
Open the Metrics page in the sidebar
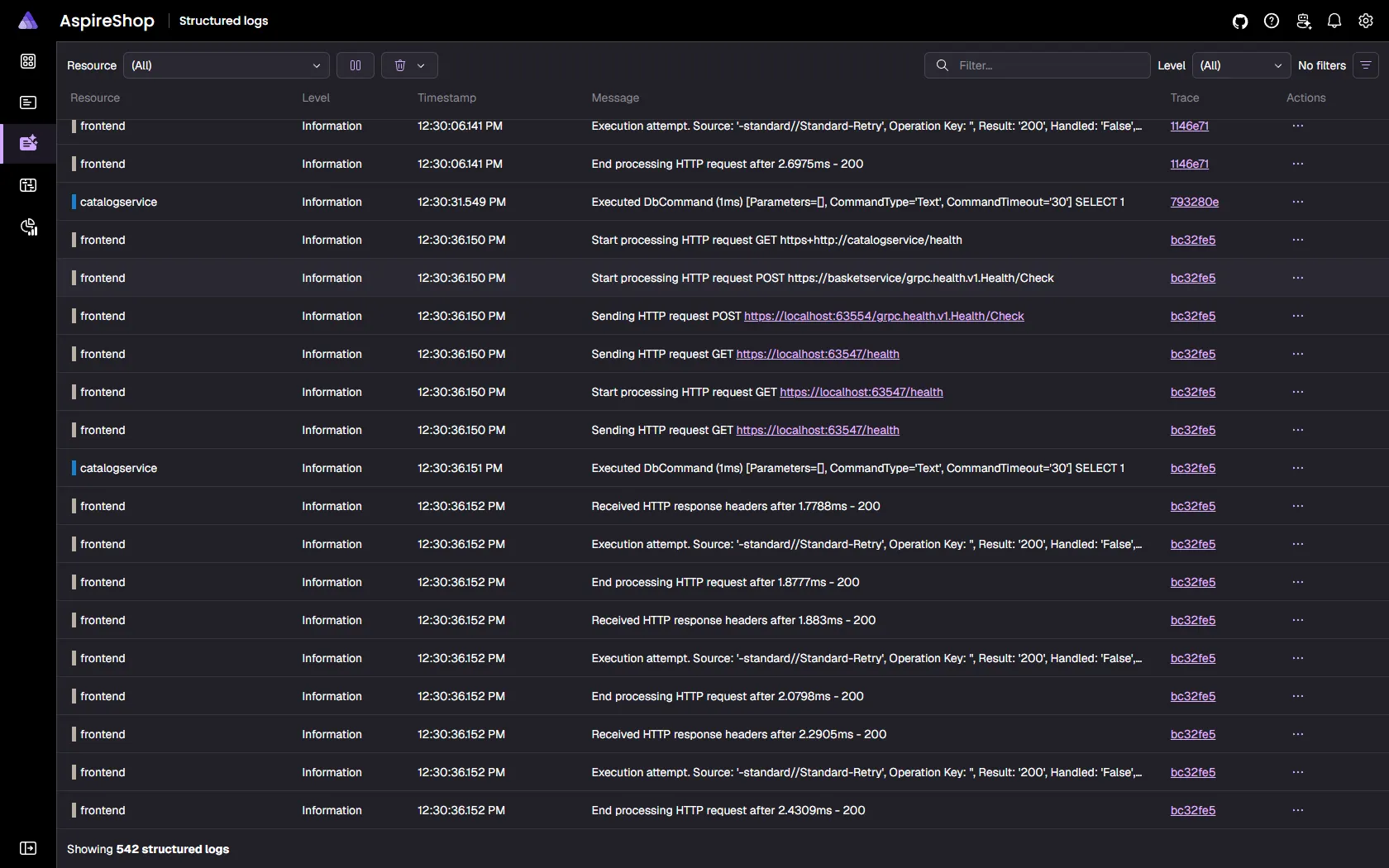(28, 227)
